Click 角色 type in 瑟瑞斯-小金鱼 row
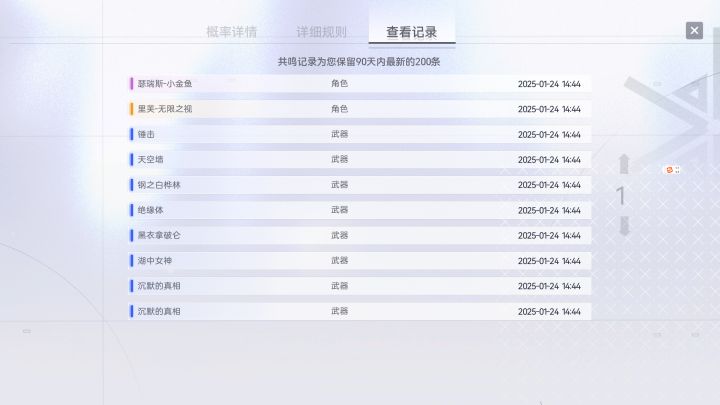This screenshot has height=405, width=720. pos(339,84)
